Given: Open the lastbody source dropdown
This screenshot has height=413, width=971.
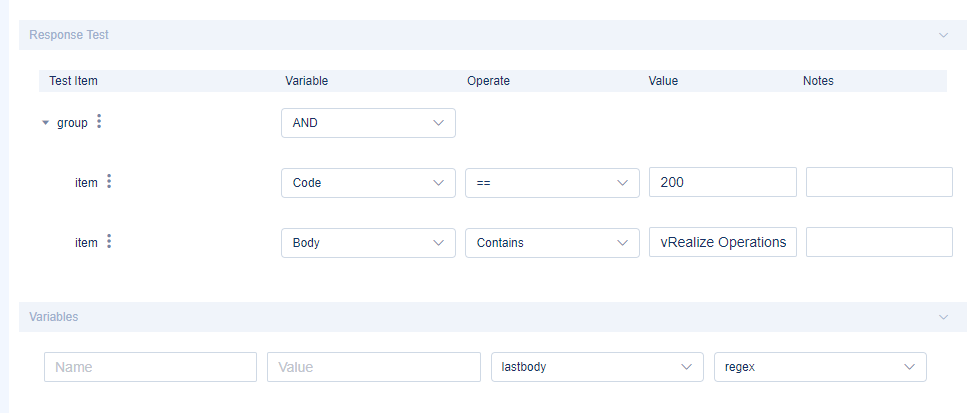Looking at the screenshot, I should [x=596, y=367].
